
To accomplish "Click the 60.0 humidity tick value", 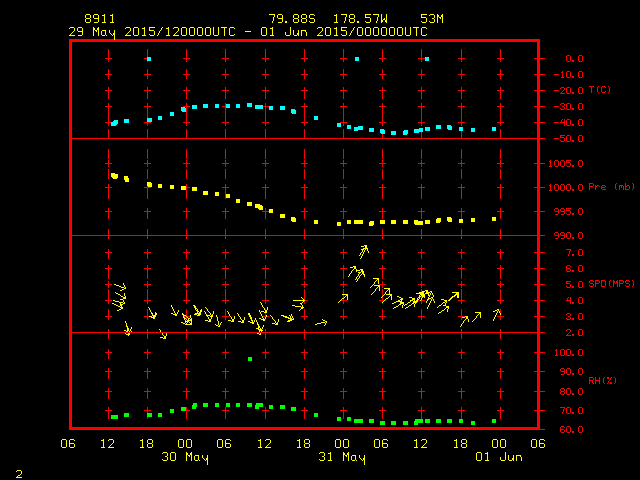I will (x=571, y=430).
